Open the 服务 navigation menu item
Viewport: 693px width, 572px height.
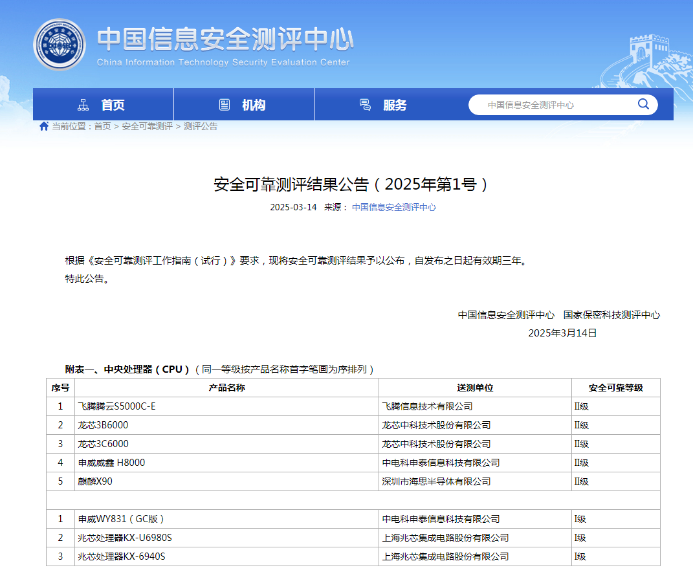tap(394, 105)
